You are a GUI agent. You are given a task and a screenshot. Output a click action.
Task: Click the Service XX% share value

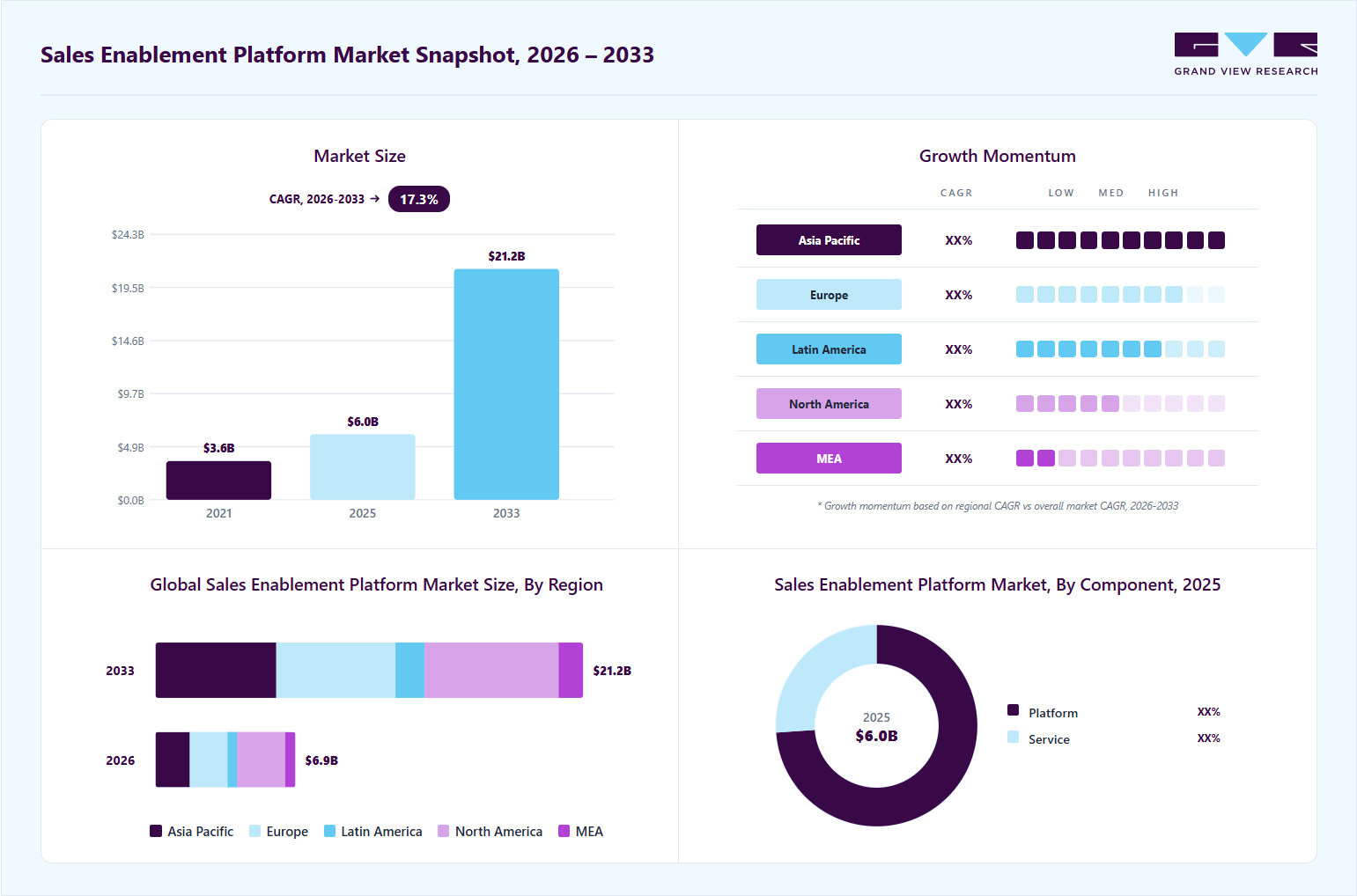(1208, 738)
